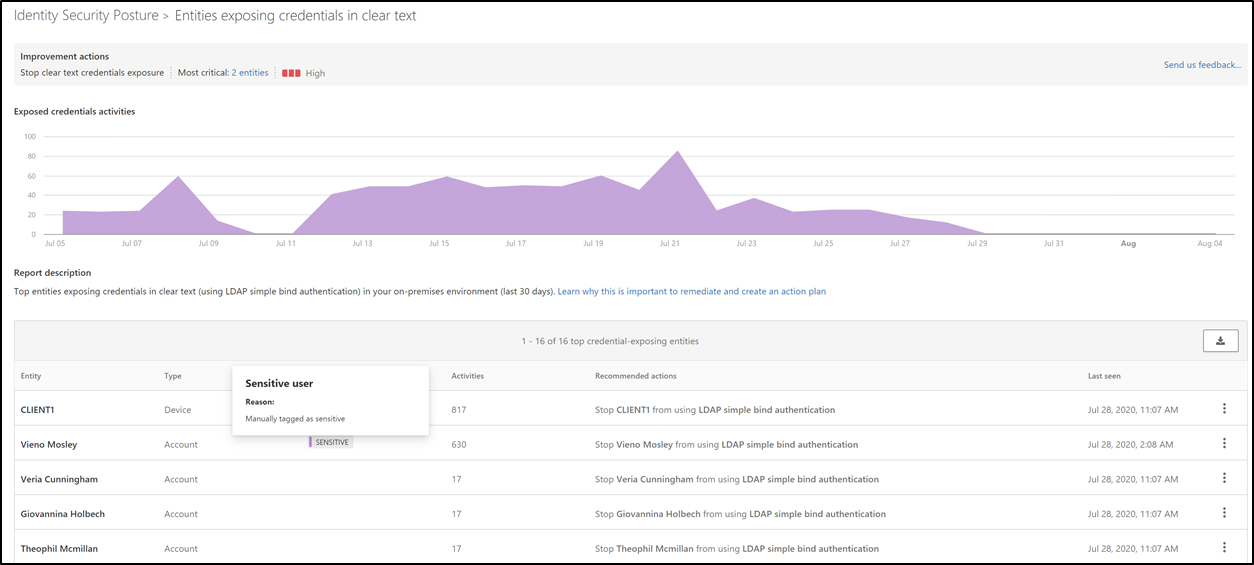Viewport: 1254px width, 565px height.
Task: Open more options for Giovannina Holbech row
Action: (1224, 514)
